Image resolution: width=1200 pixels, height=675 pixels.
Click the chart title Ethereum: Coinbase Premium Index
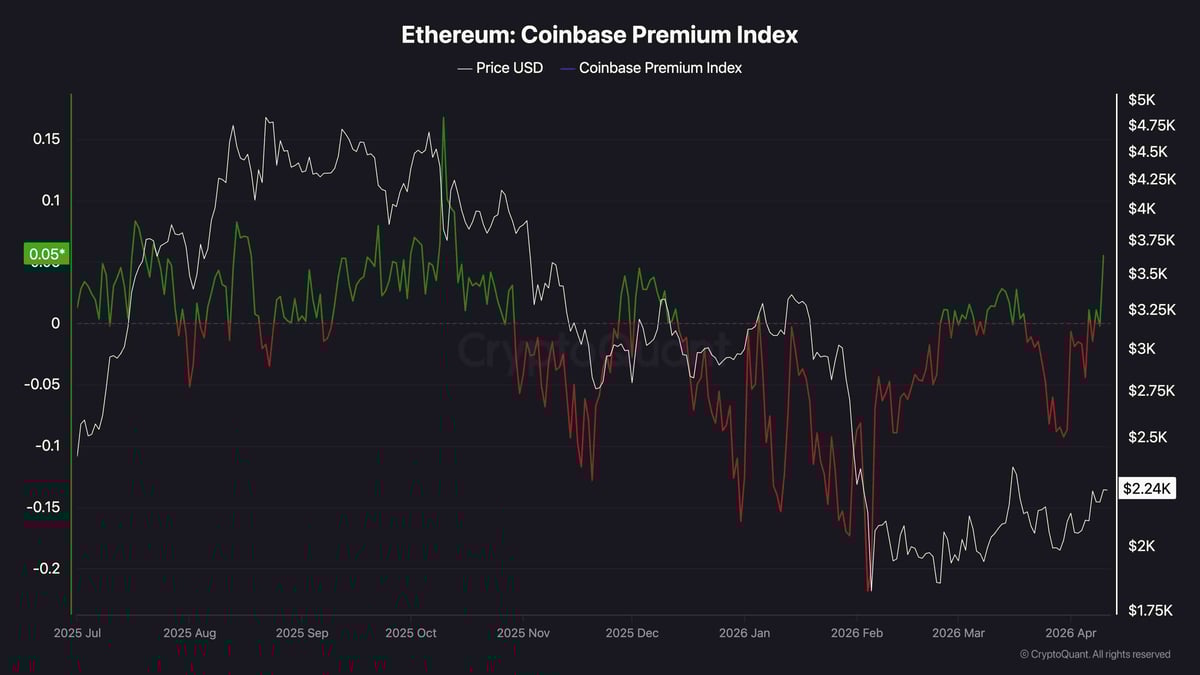[600, 34]
